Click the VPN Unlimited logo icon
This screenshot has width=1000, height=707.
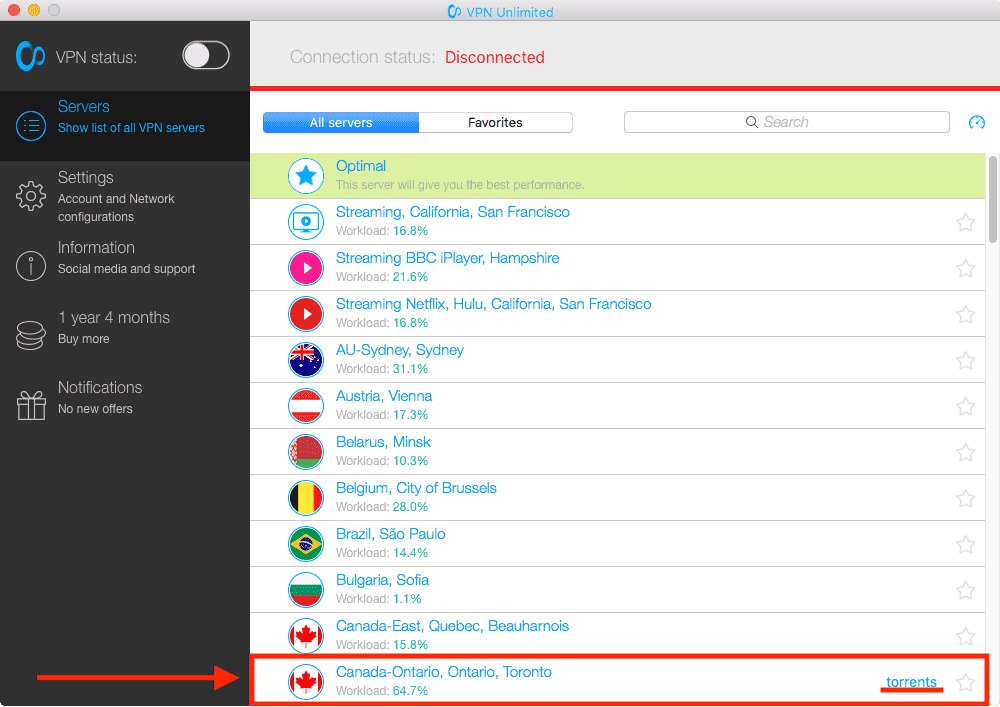pos(31,56)
